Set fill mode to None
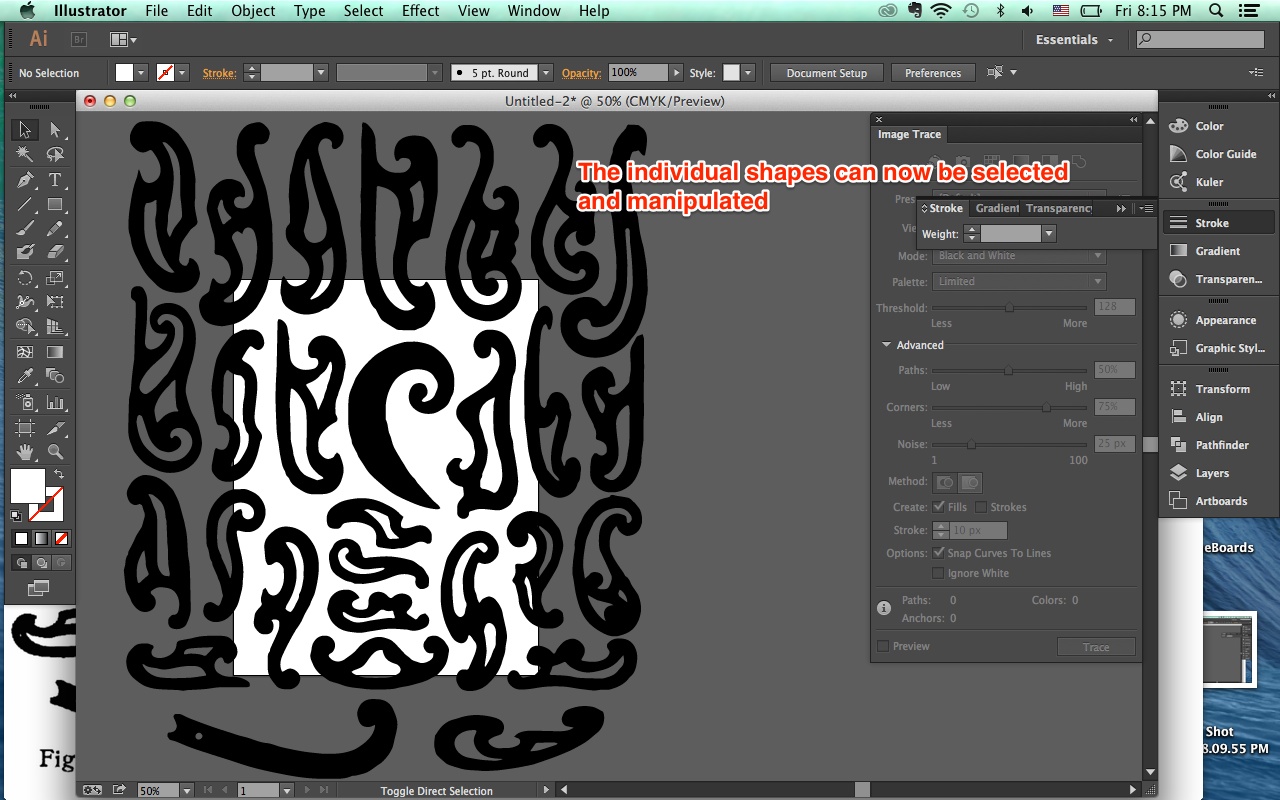This screenshot has width=1280, height=800. pyautogui.click(x=61, y=538)
